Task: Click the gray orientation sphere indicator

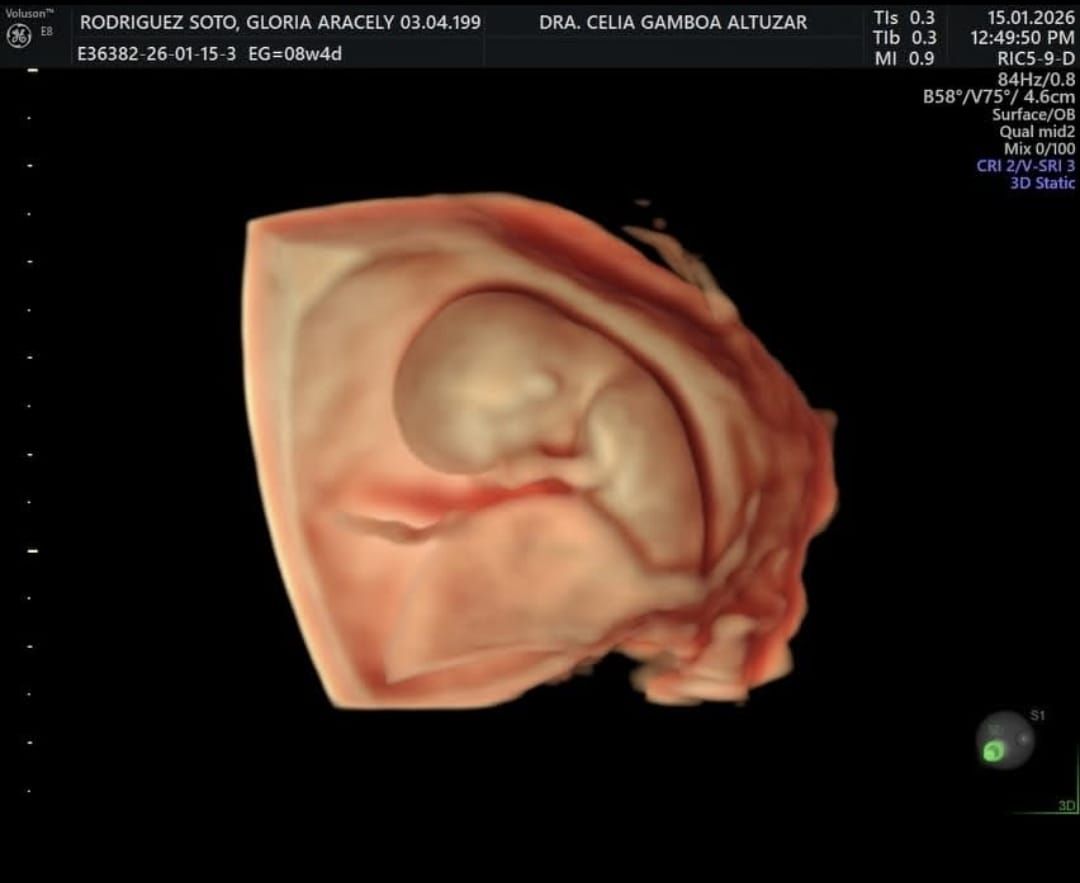Action: [x=1005, y=741]
